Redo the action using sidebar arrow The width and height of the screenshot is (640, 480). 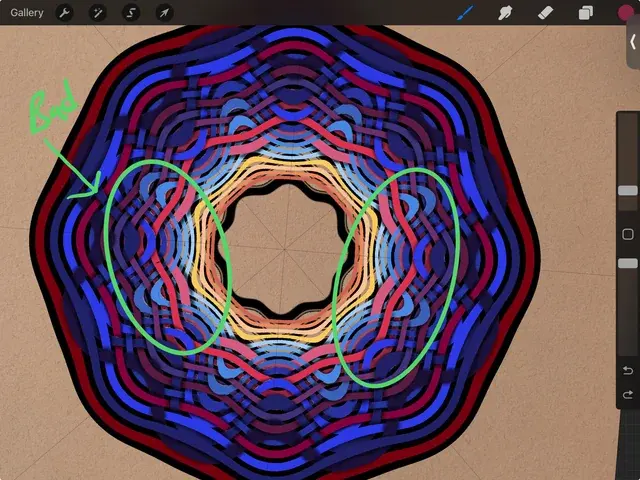[628, 395]
